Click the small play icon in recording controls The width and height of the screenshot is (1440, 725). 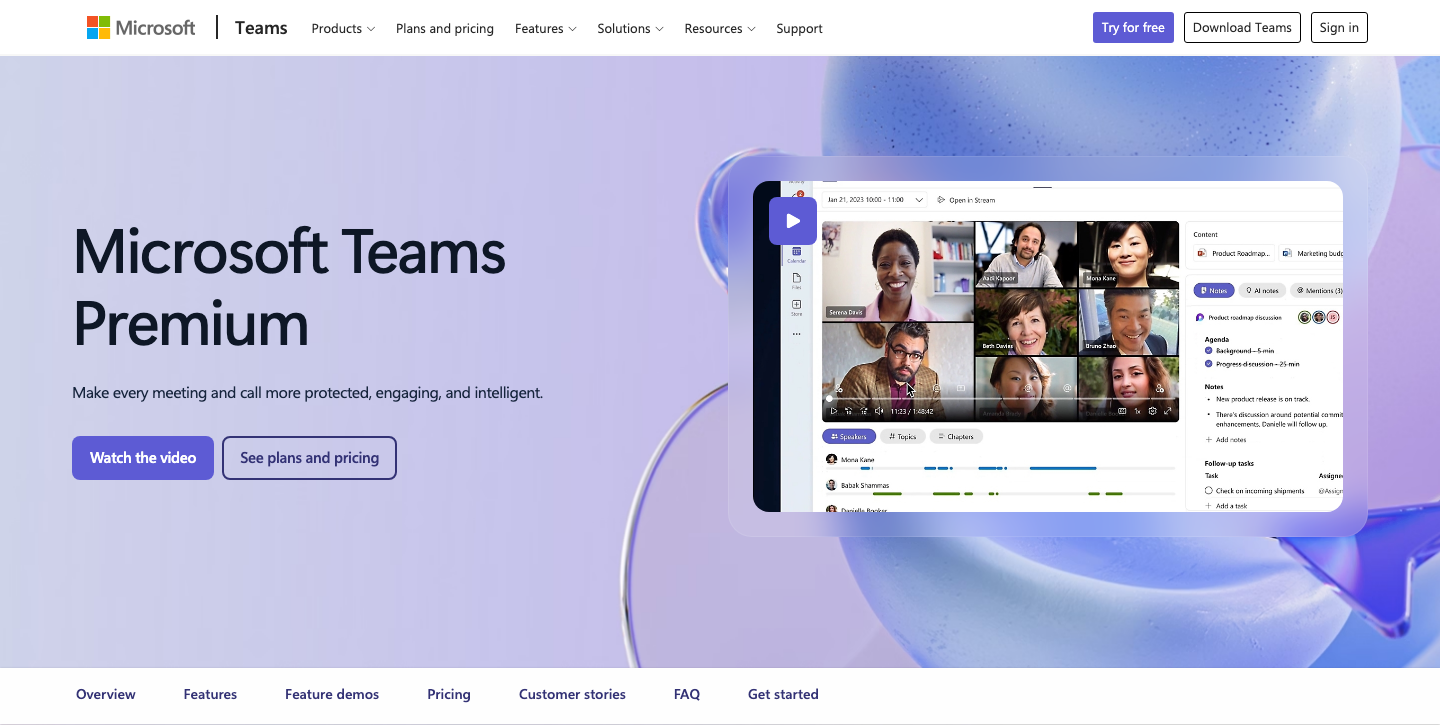pyautogui.click(x=834, y=411)
